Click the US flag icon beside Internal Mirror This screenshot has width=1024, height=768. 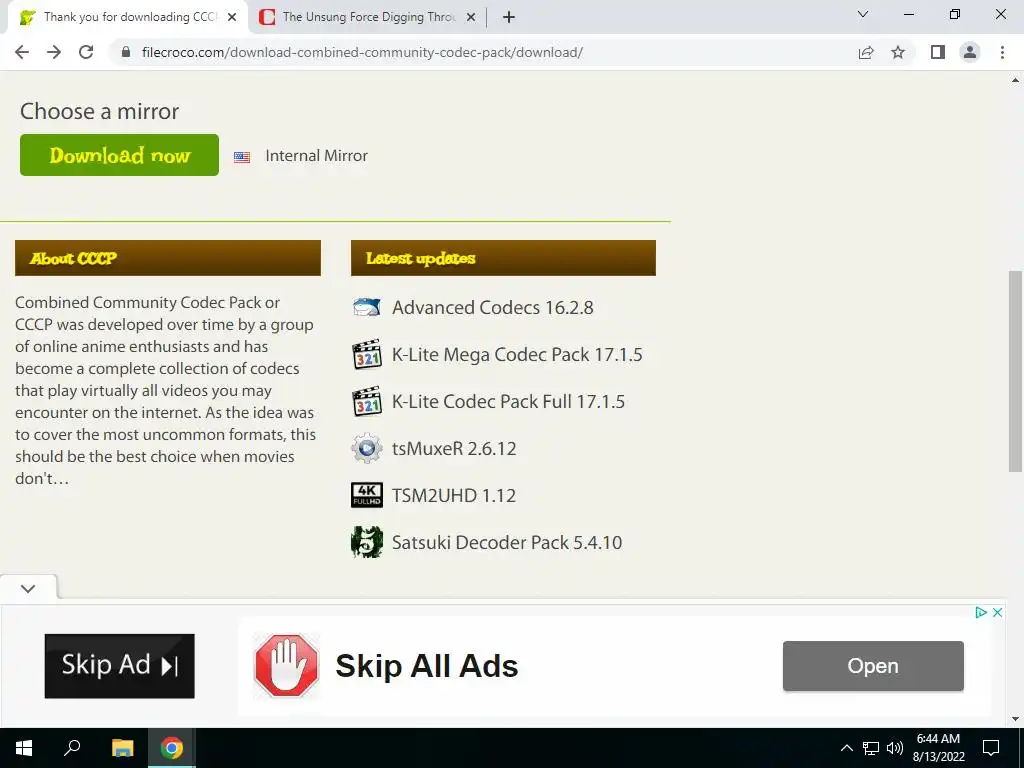242,157
